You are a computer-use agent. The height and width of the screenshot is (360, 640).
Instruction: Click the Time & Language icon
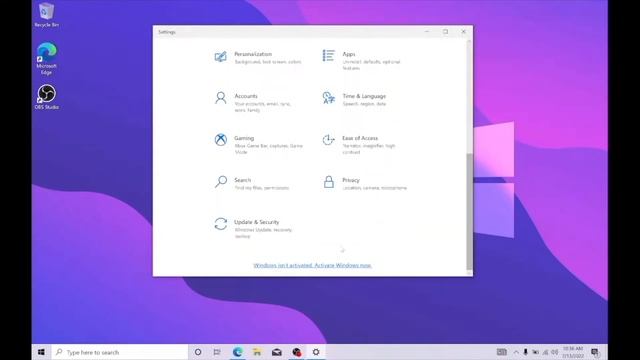pos(329,98)
